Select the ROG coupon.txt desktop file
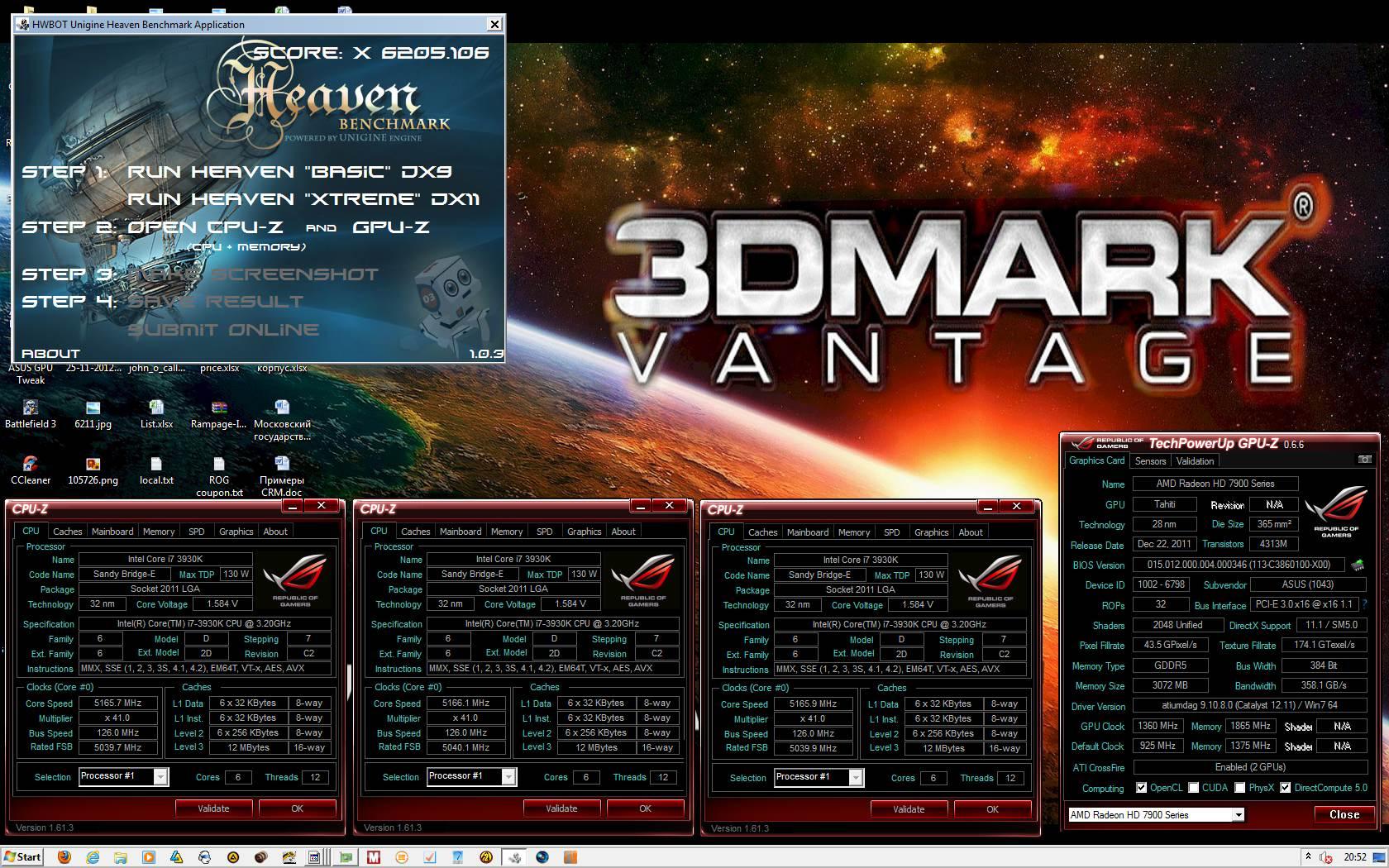Viewport: 1389px width, 868px height. (219, 477)
